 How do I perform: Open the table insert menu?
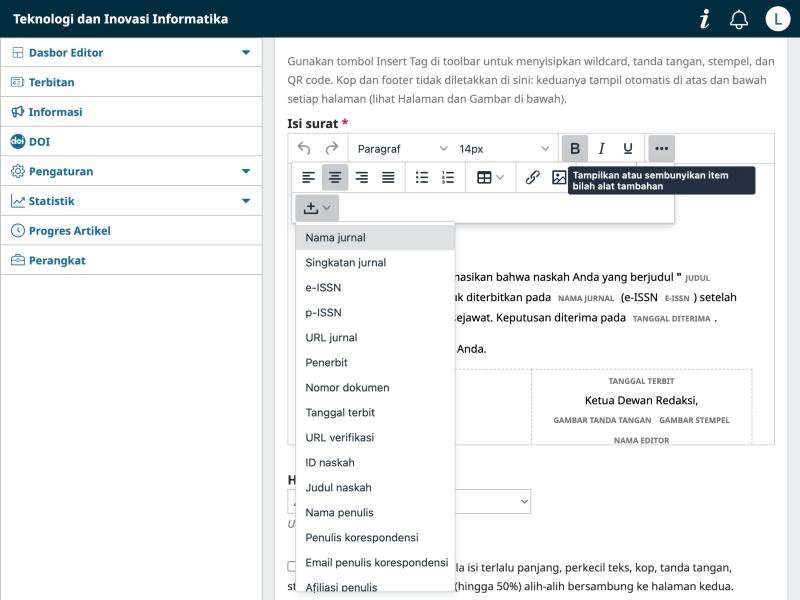(490, 178)
